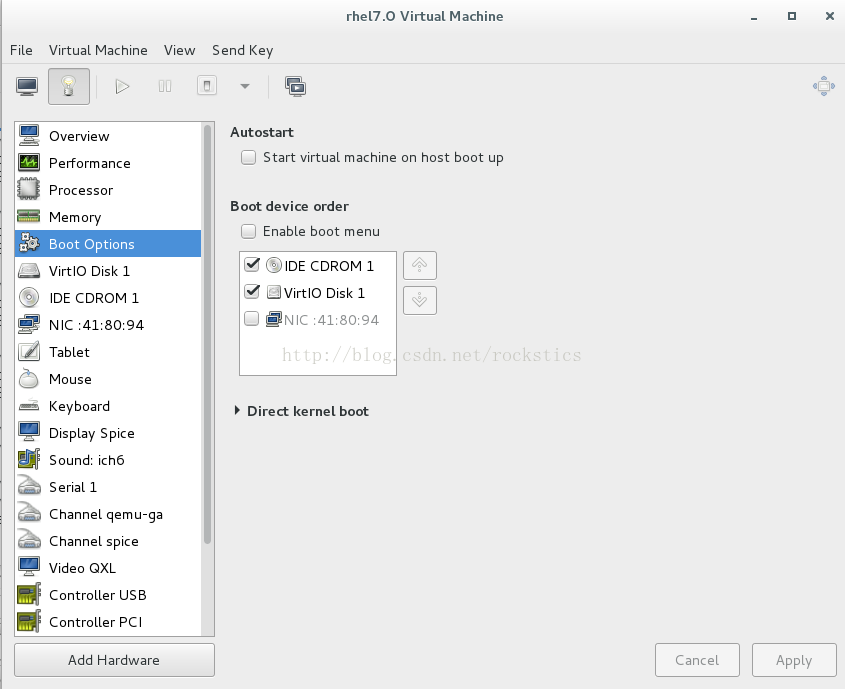Select Processor in hardware list
The image size is (845, 689).
tap(108, 190)
